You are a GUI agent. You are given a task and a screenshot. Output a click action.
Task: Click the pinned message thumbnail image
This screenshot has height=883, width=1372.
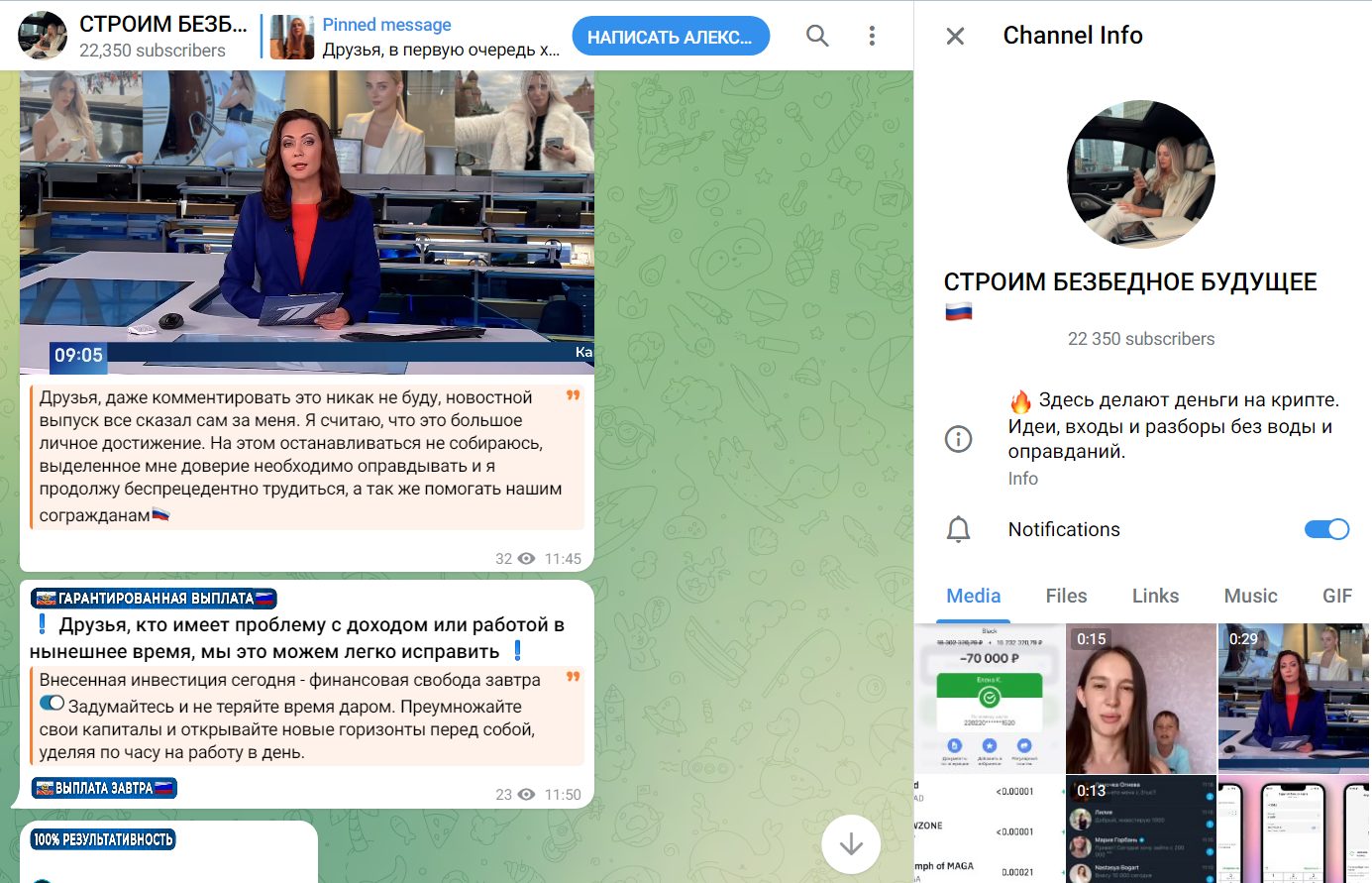pyautogui.click(x=292, y=37)
